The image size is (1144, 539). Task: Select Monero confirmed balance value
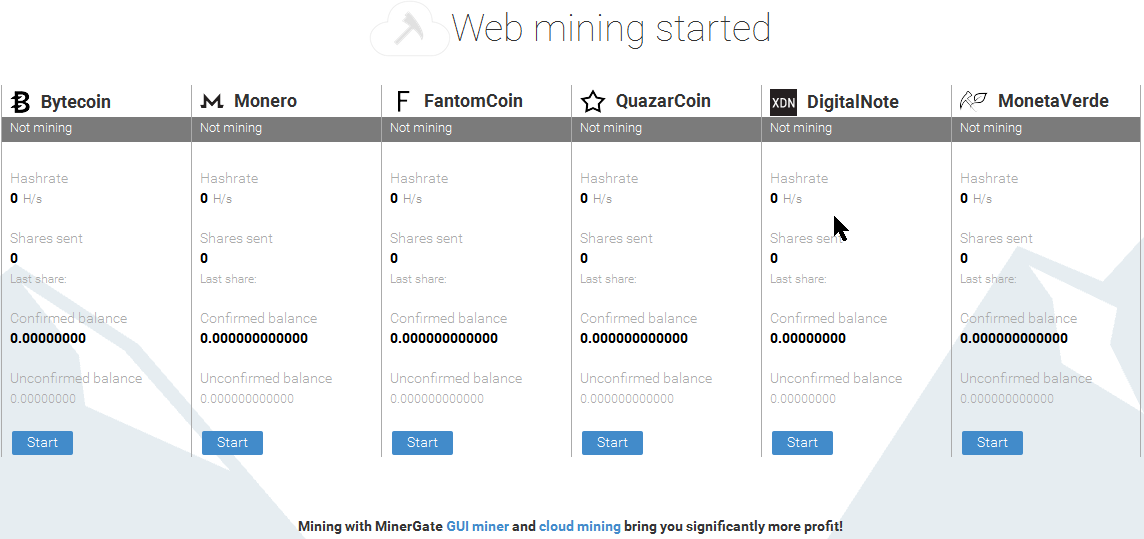[254, 338]
